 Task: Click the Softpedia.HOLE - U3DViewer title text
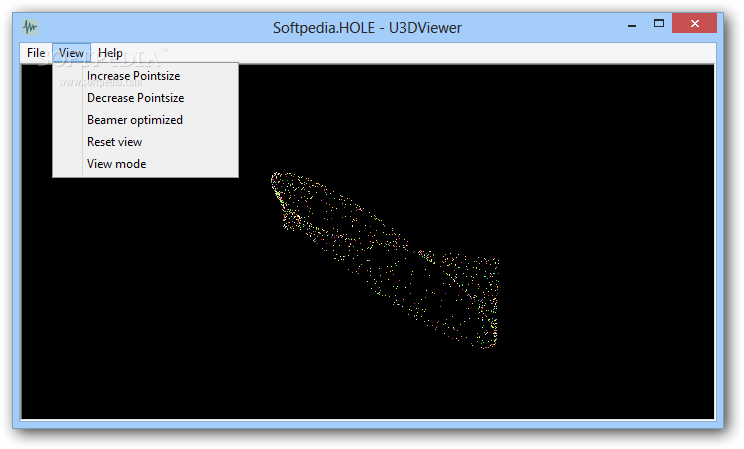click(x=367, y=28)
